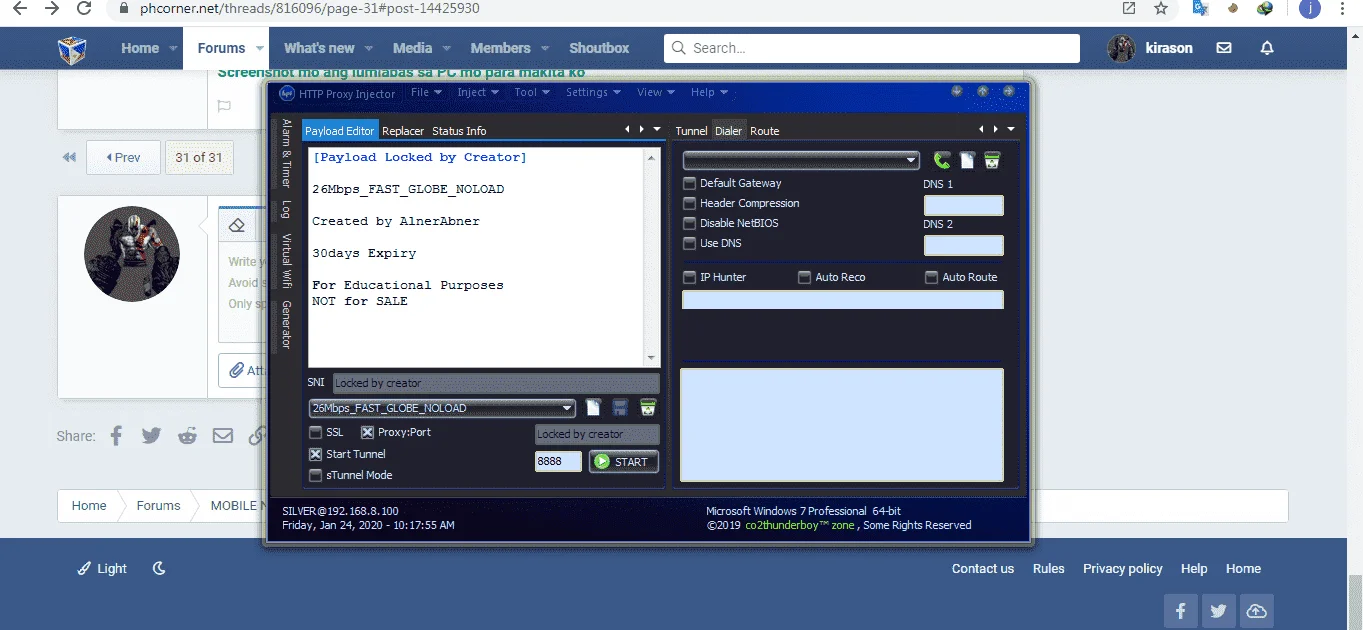Enable Use DNS checkbox
The height and width of the screenshot is (630, 1363).
tap(689, 243)
